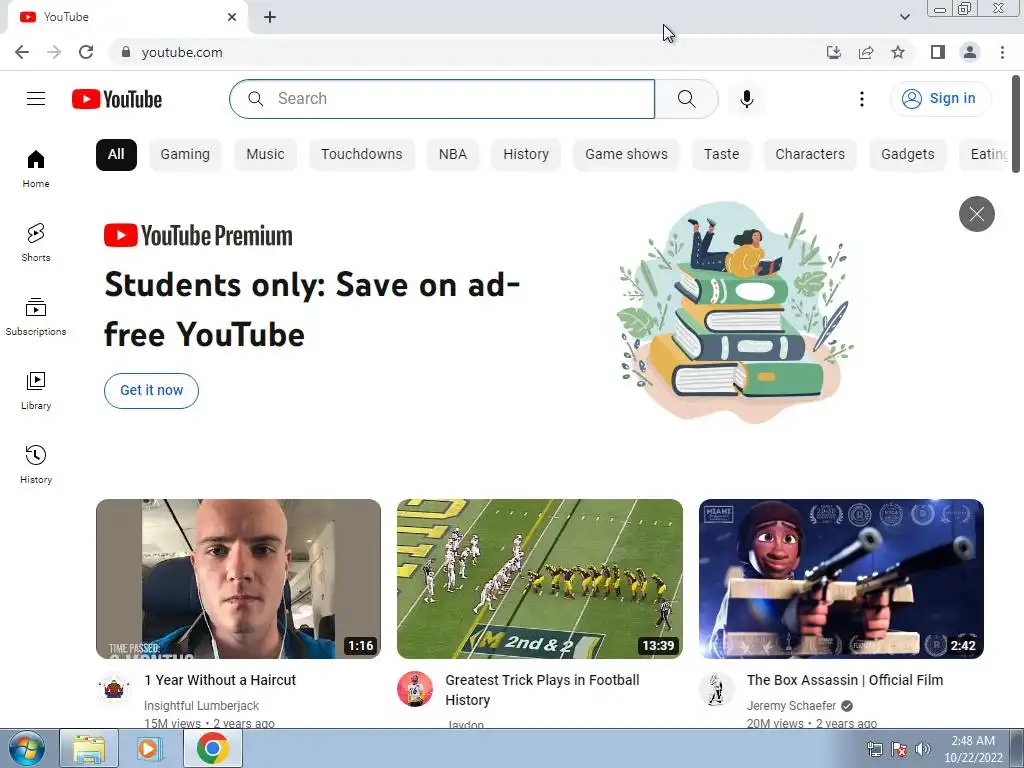Select the Music filter chip

point(265,155)
